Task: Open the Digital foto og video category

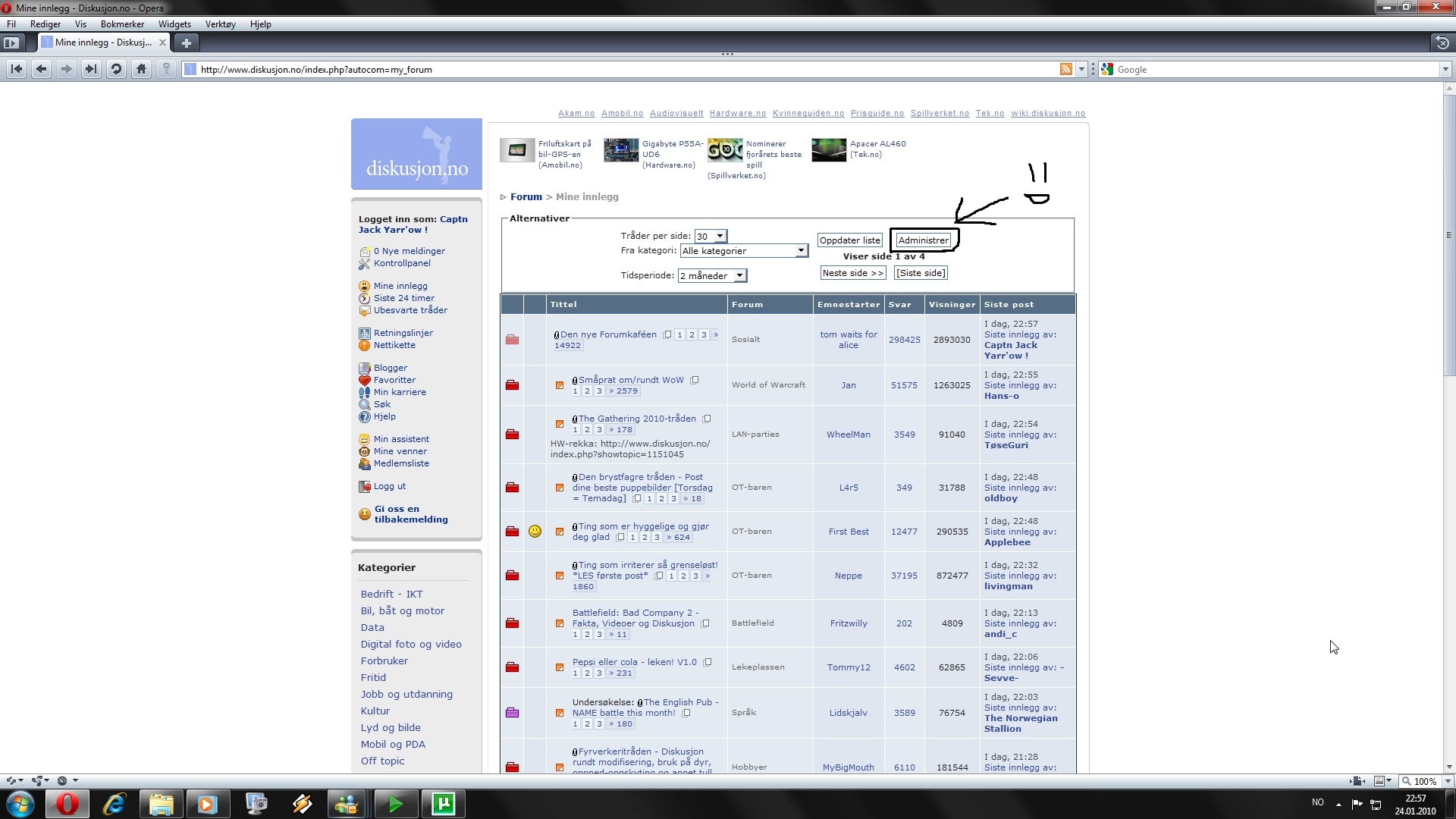Action: tap(411, 645)
